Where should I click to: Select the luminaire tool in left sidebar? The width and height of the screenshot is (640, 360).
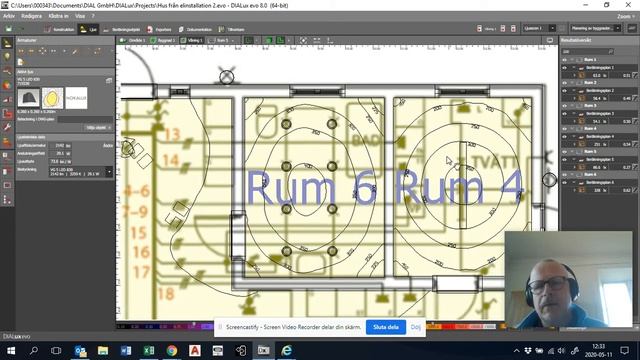(x=7, y=43)
